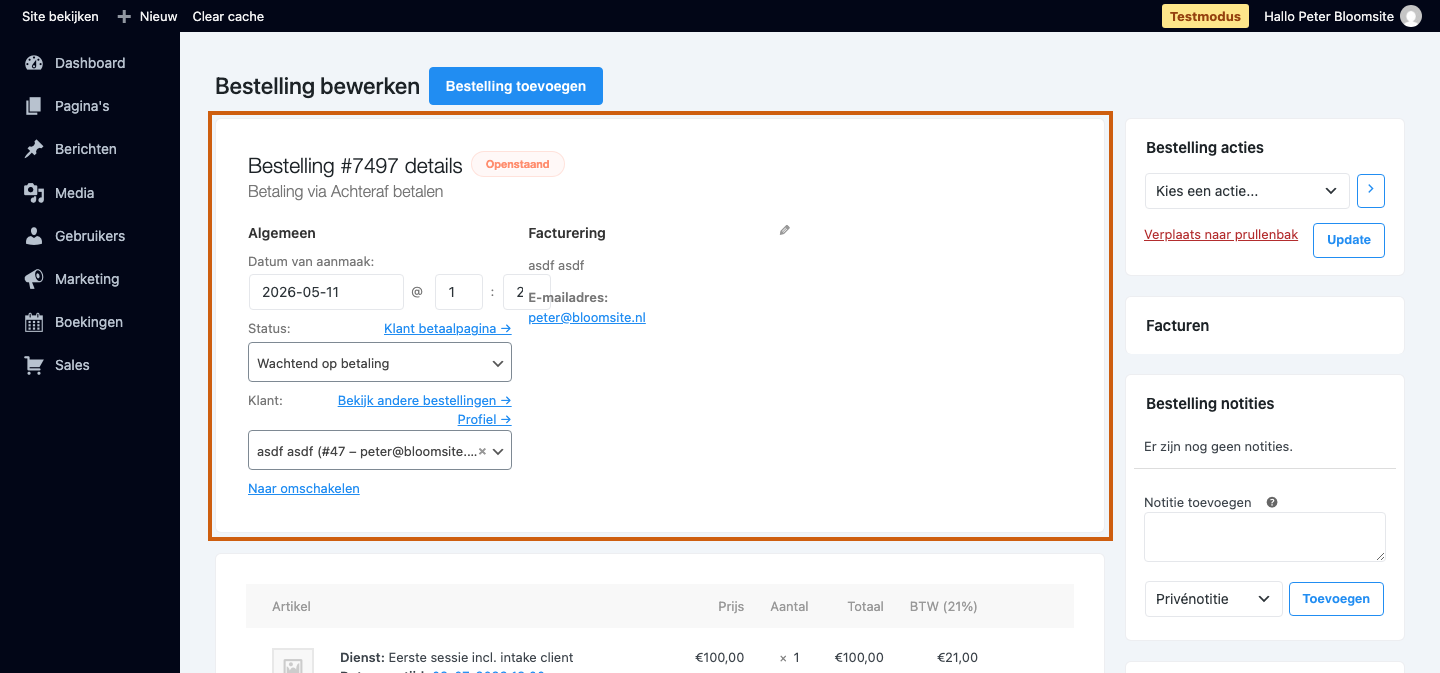Click the Bestelling notities panel heading
This screenshot has width=1440, height=673.
click(x=1210, y=404)
